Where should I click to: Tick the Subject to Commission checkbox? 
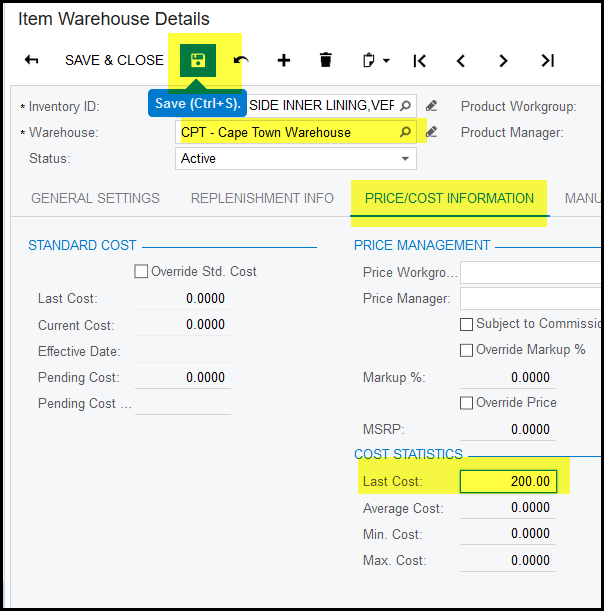pyautogui.click(x=467, y=324)
